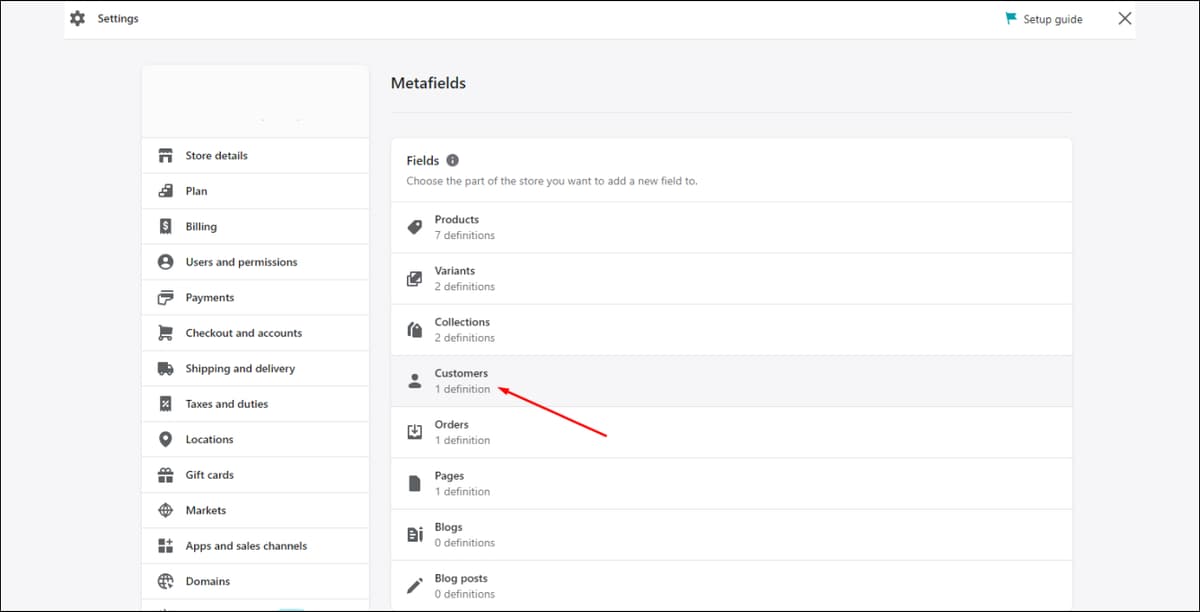Close the Settings panel with X

click(x=1125, y=18)
